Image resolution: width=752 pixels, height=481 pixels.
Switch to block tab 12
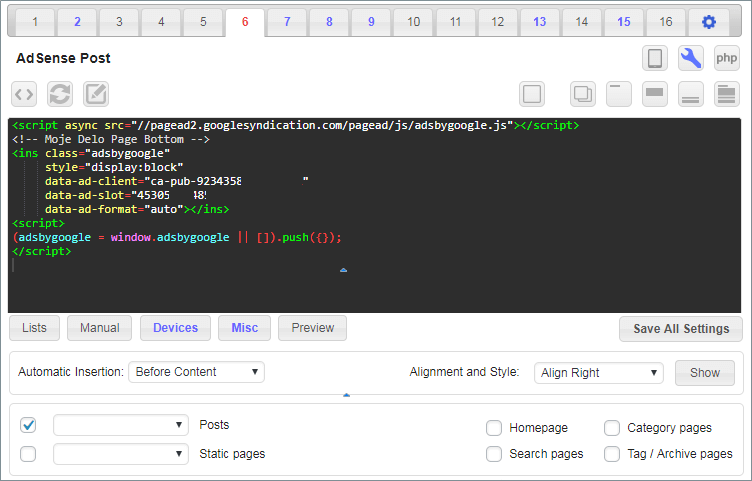[x=497, y=22]
